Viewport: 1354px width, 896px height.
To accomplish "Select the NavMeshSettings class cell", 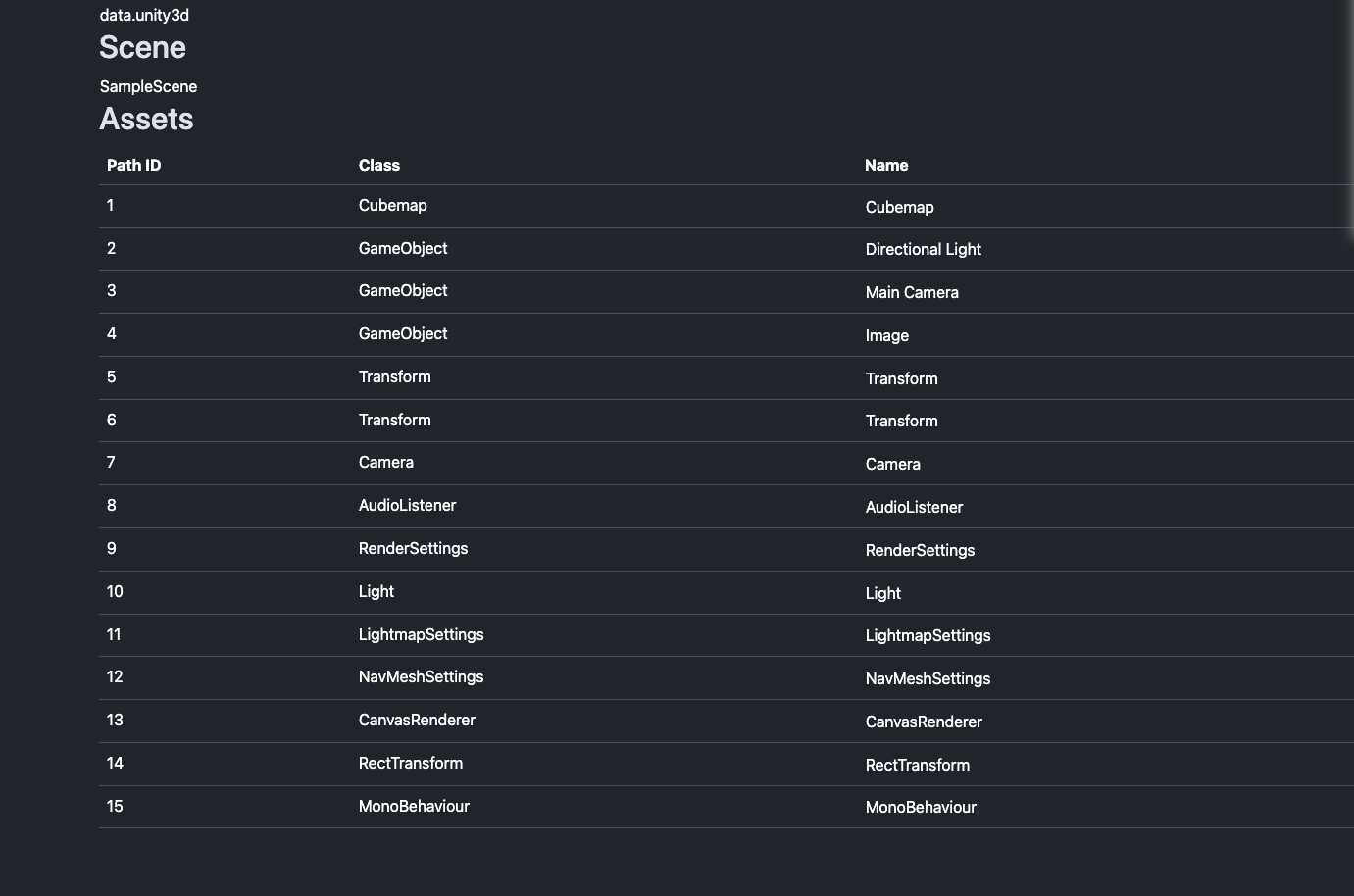I will pos(421,676).
